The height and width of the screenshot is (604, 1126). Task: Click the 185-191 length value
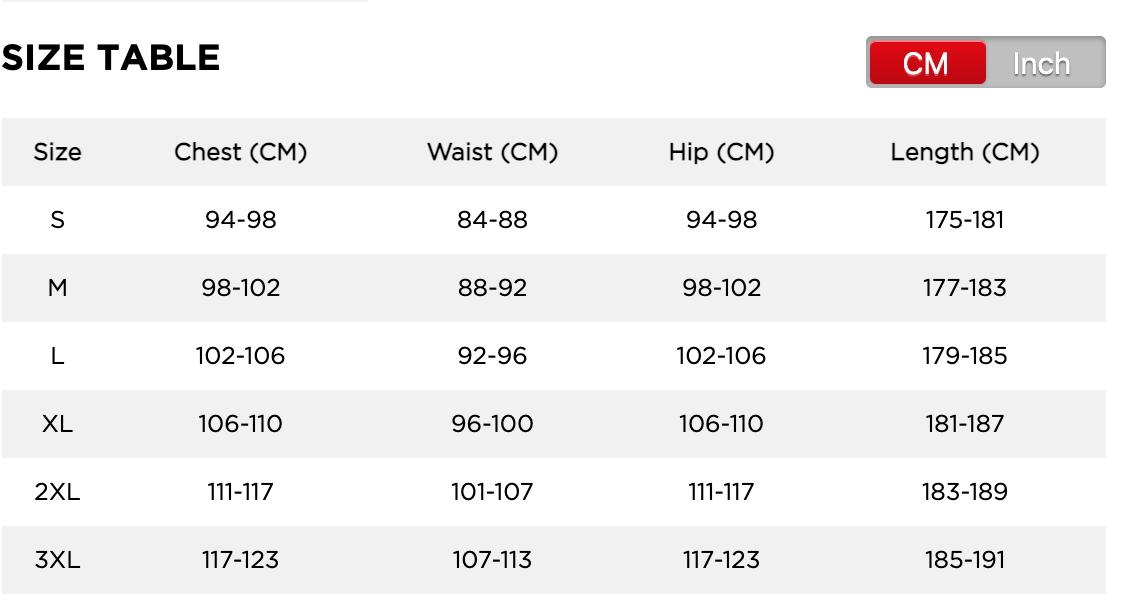(965, 560)
